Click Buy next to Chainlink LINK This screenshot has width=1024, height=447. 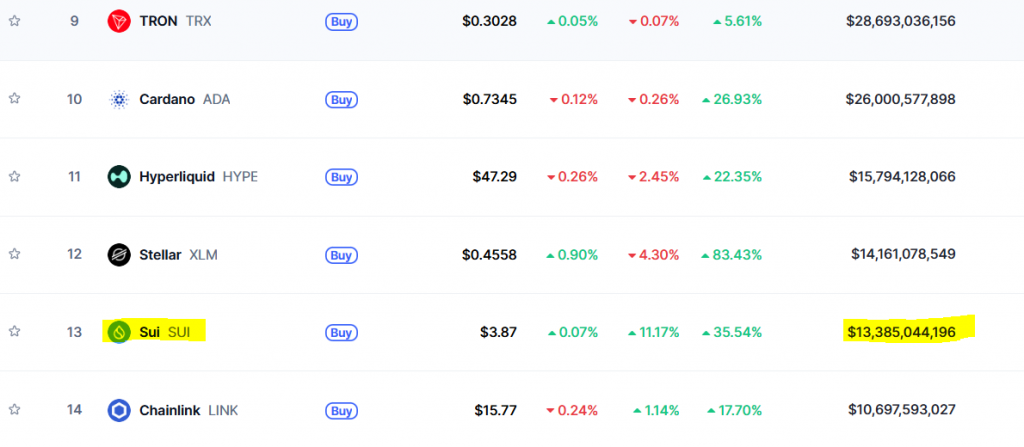341,410
